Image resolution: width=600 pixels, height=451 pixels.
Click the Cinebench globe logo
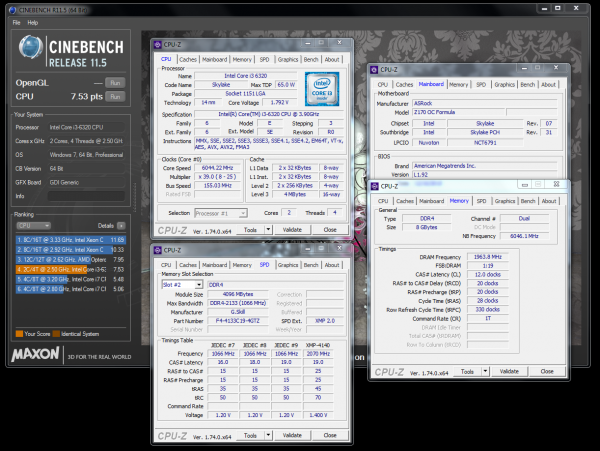tap(30, 47)
